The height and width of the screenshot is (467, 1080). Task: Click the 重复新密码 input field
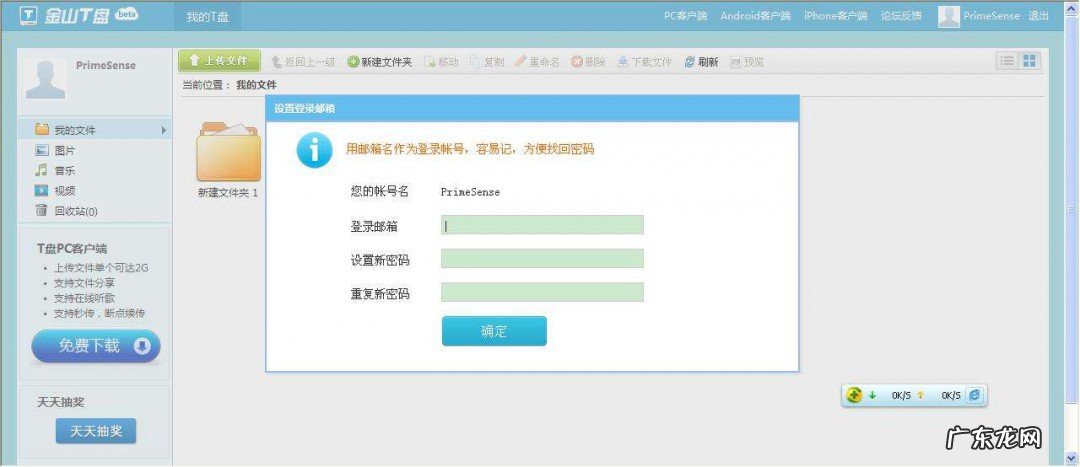click(543, 292)
